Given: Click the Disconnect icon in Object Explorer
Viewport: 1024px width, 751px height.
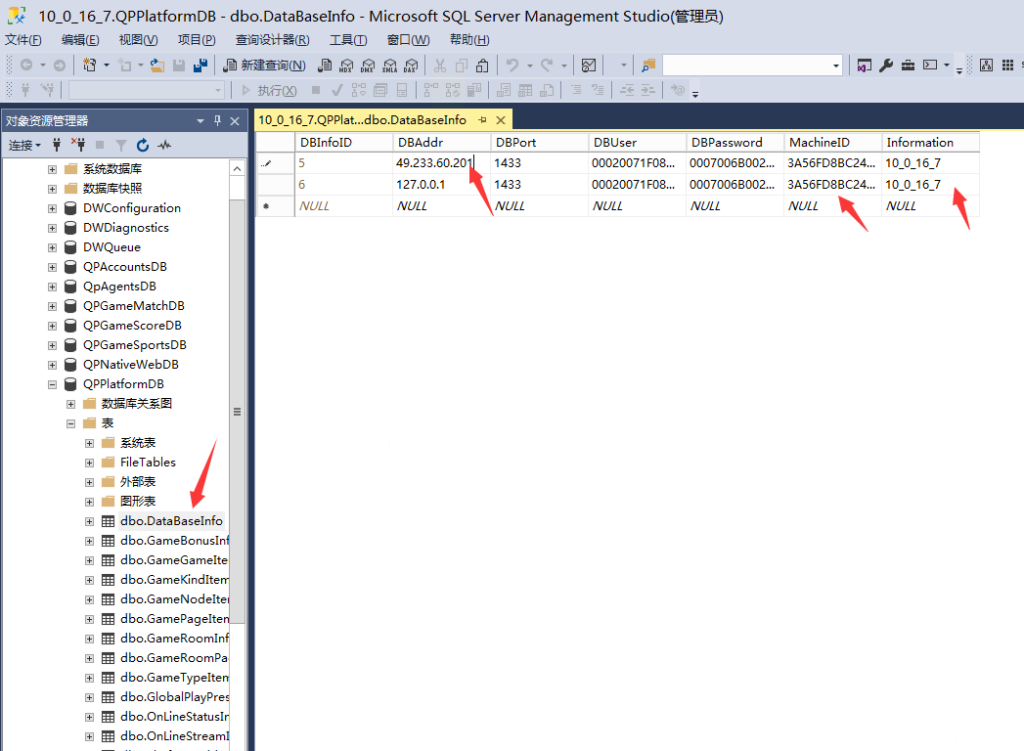Looking at the screenshot, I should click(x=78, y=145).
